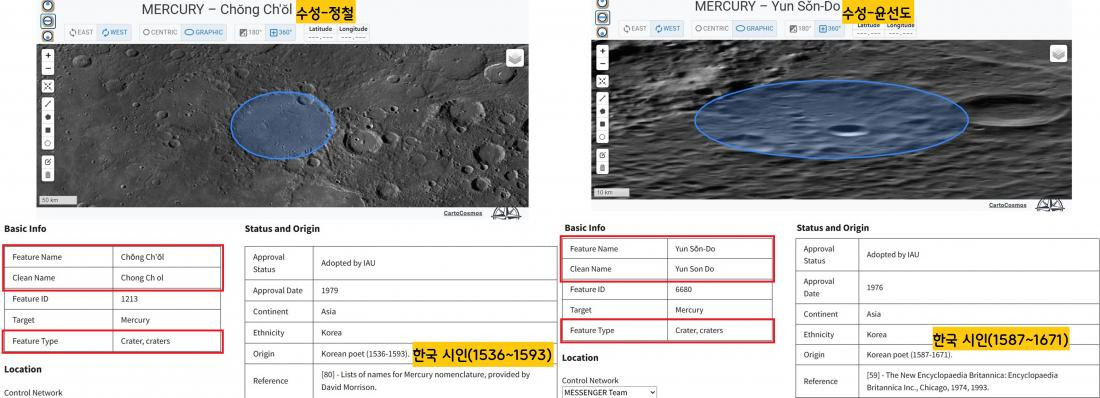This screenshot has width=1100, height=398.
Task: Select the Feature ID value 1213
Action: (x=129, y=299)
